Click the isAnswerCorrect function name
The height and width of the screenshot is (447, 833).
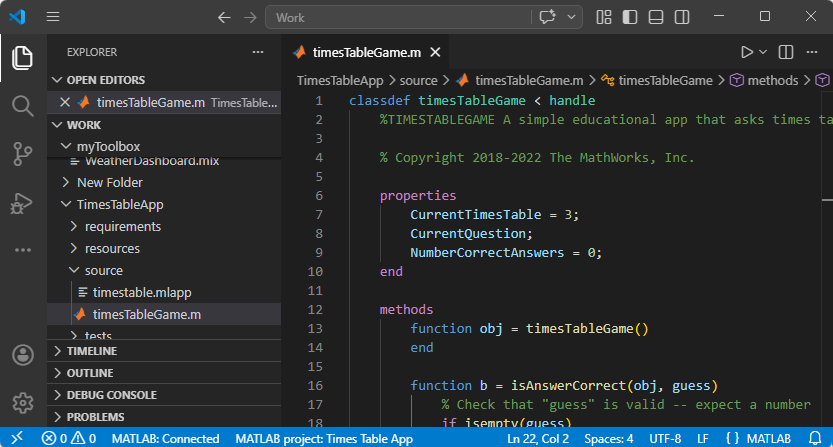click(x=568, y=386)
